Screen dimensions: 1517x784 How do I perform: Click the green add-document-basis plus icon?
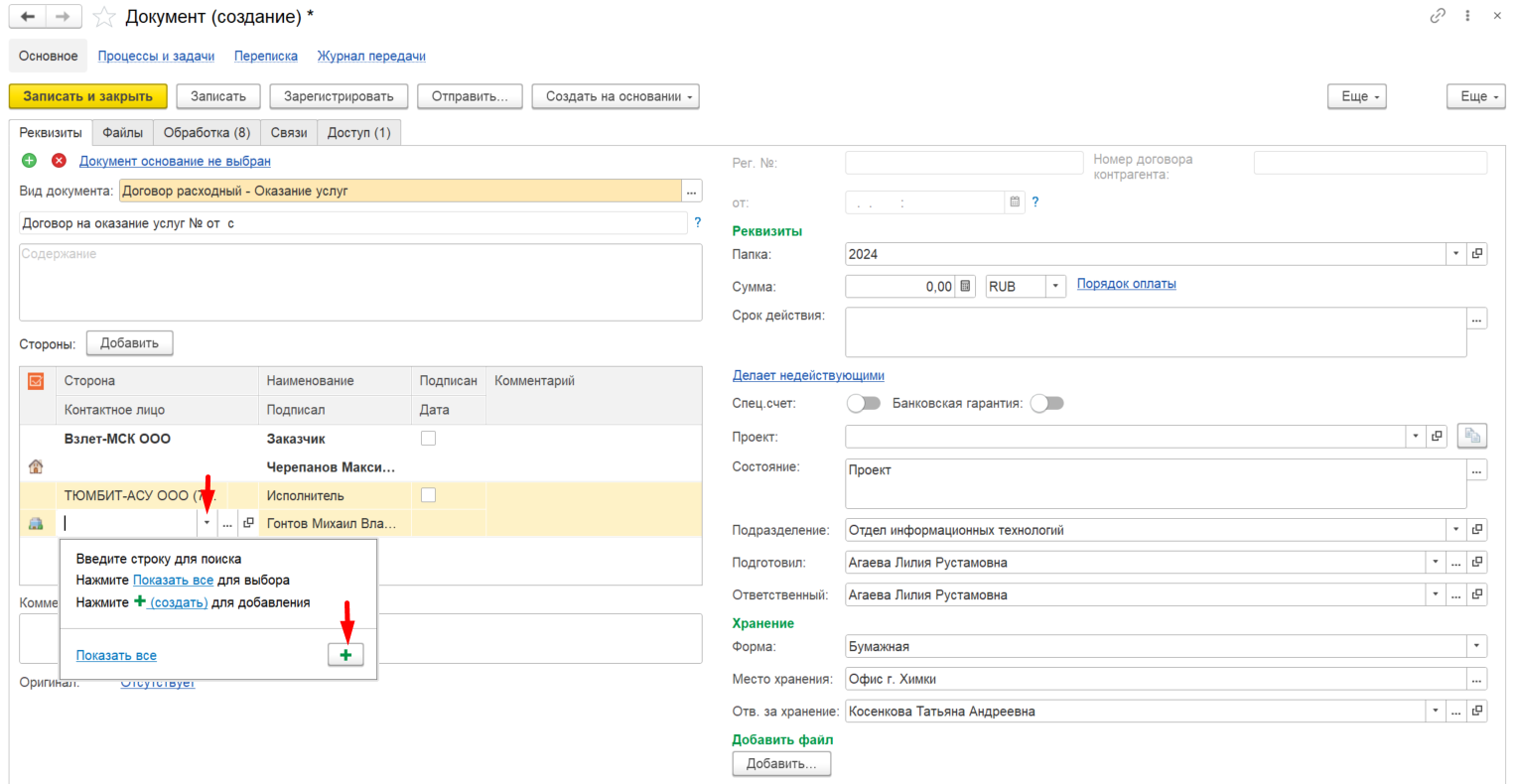[29, 161]
